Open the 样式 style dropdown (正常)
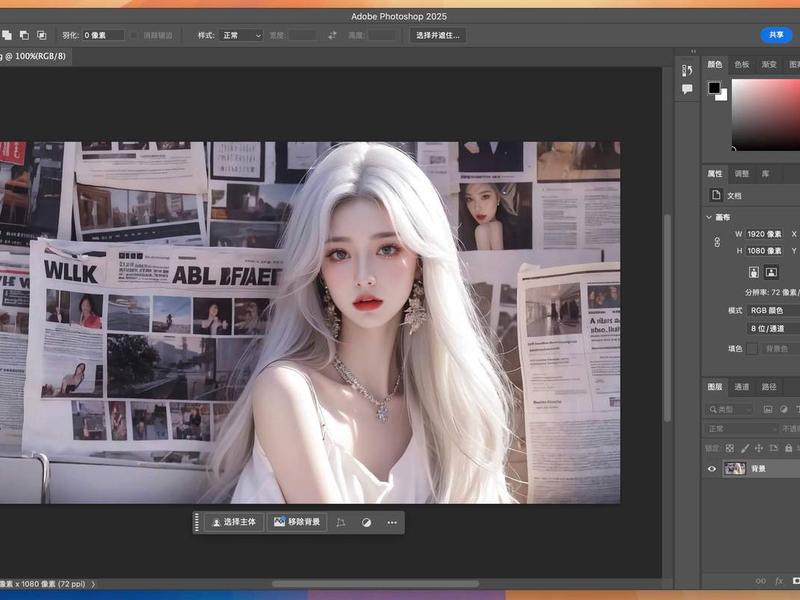Viewport: 800px width, 600px height. (x=241, y=35)
